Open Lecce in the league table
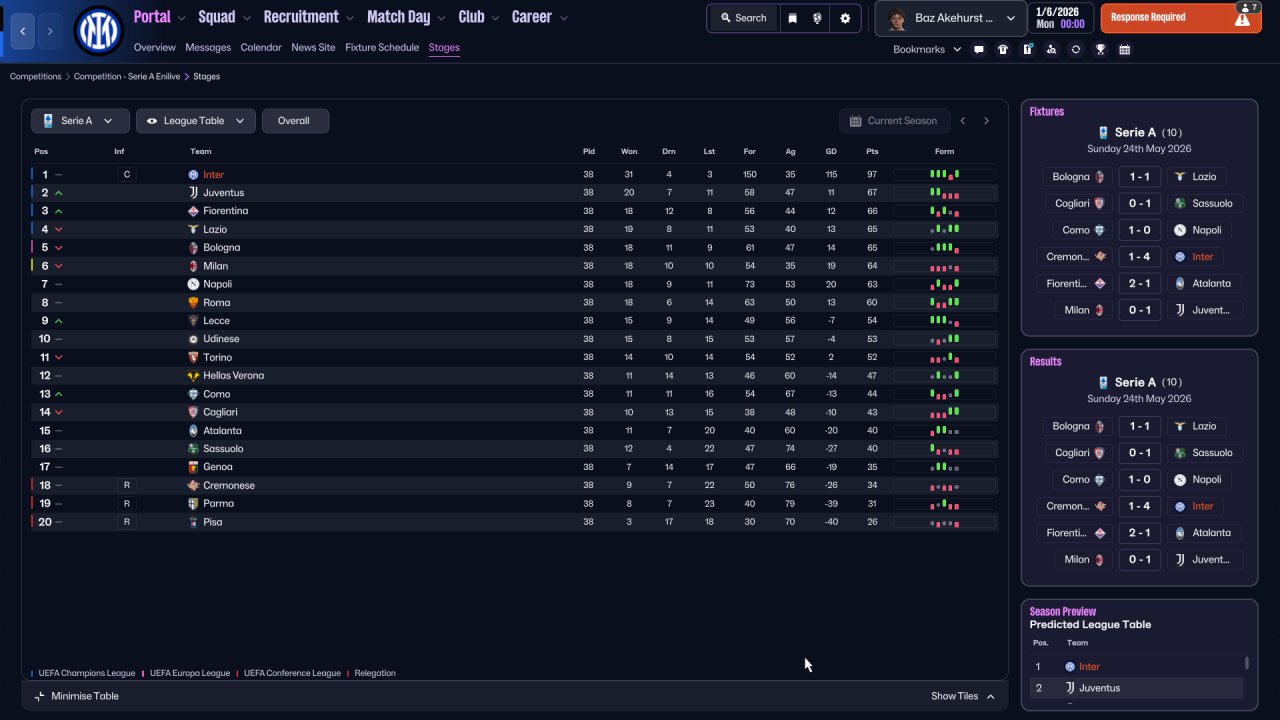This screenshot has height=720, width=1280. point(216,321)
